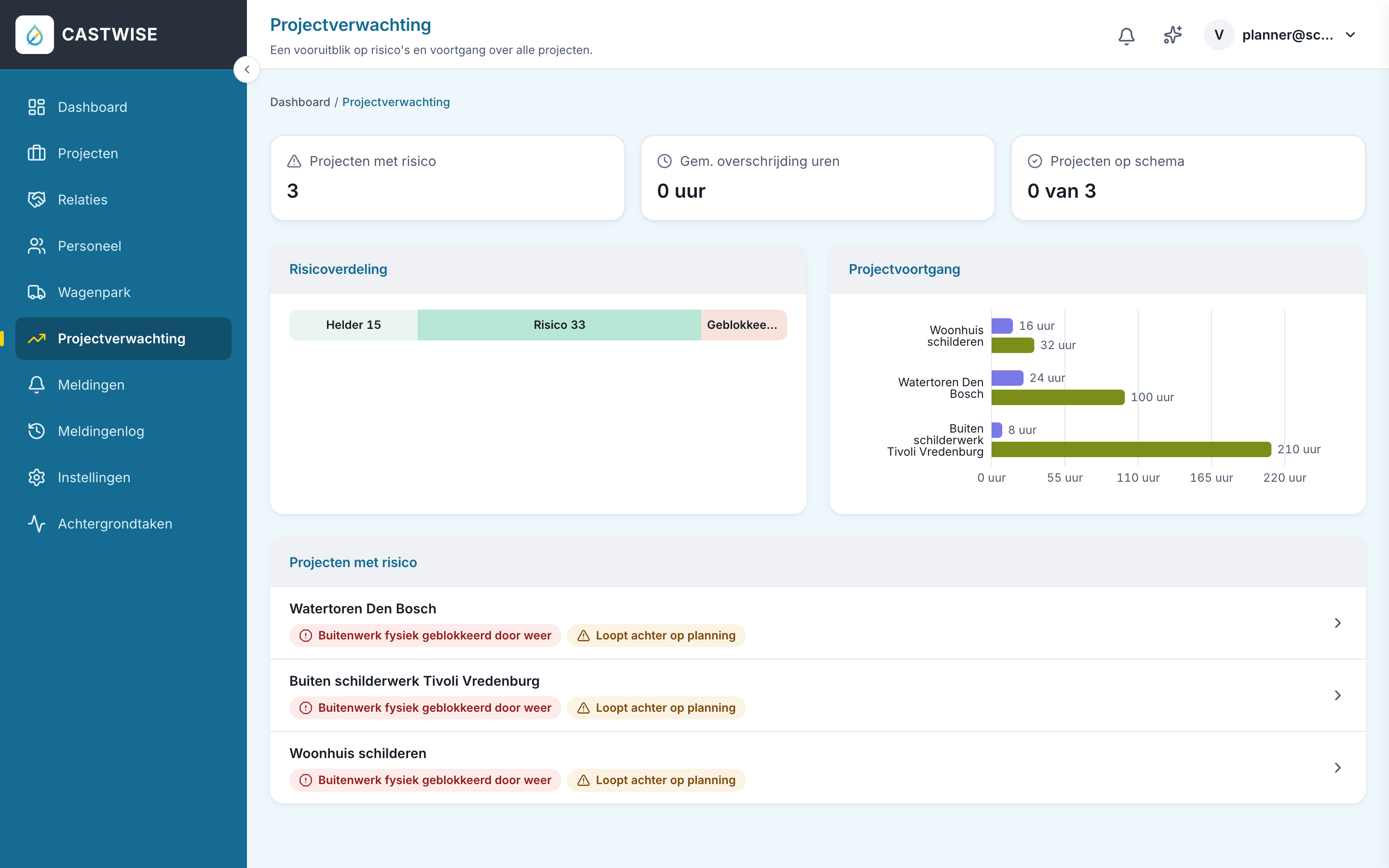Click the Wagenpark truck icon
The width and height of the screenshot is (1389, 868).
click(37, 292)
